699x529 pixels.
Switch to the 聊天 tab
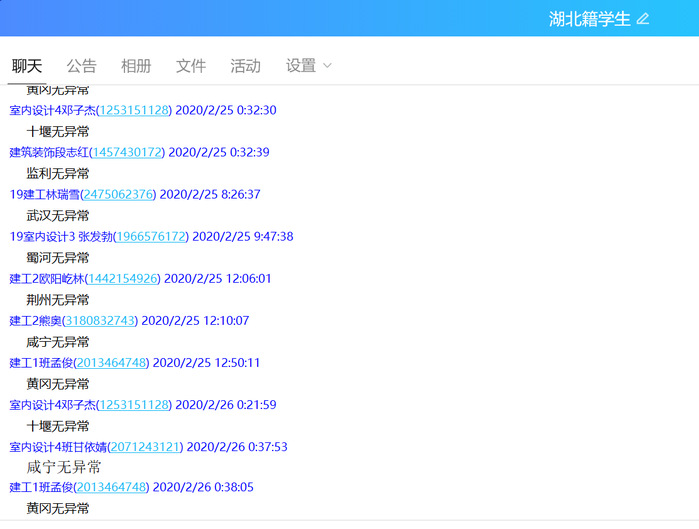[27, 66]
